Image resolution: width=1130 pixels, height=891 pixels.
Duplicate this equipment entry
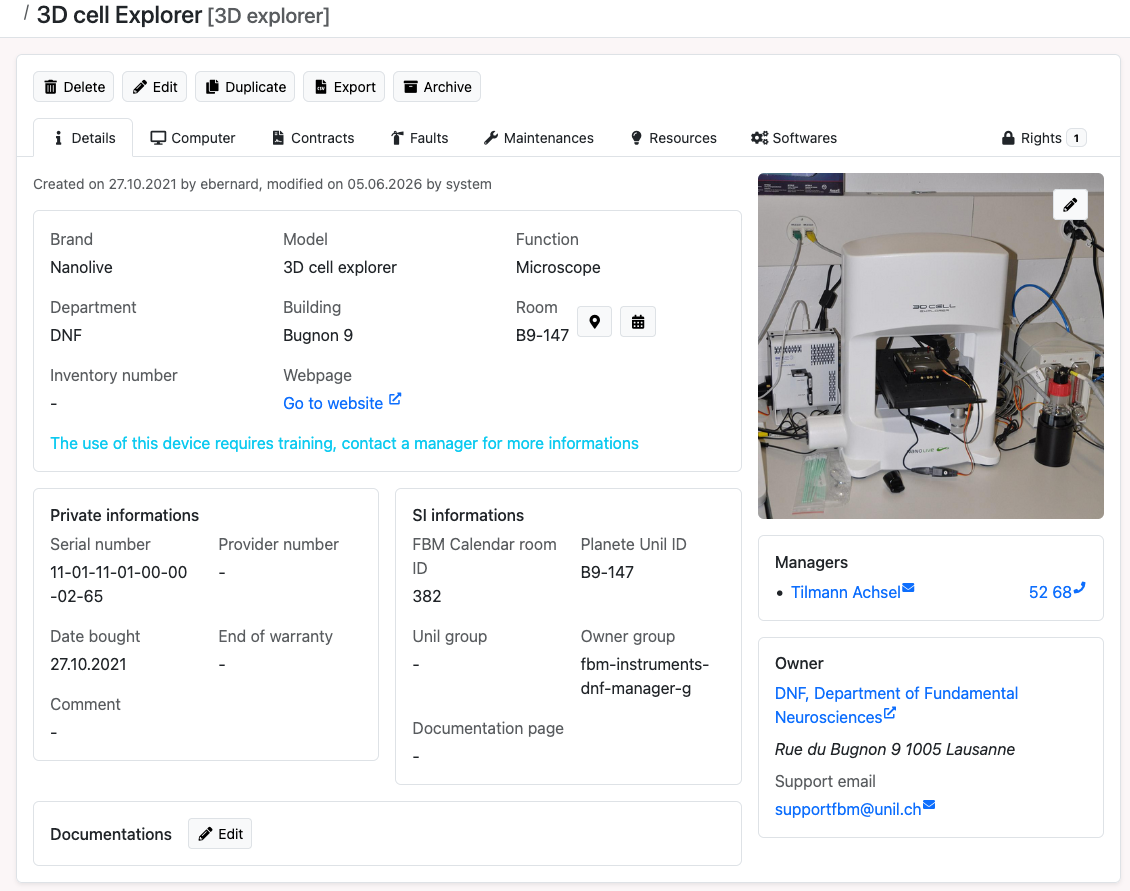[245, 87]
